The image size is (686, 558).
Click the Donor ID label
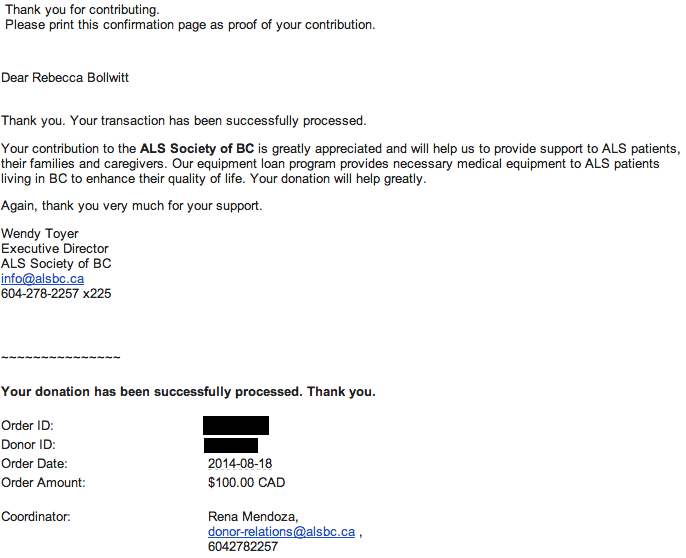28,445
